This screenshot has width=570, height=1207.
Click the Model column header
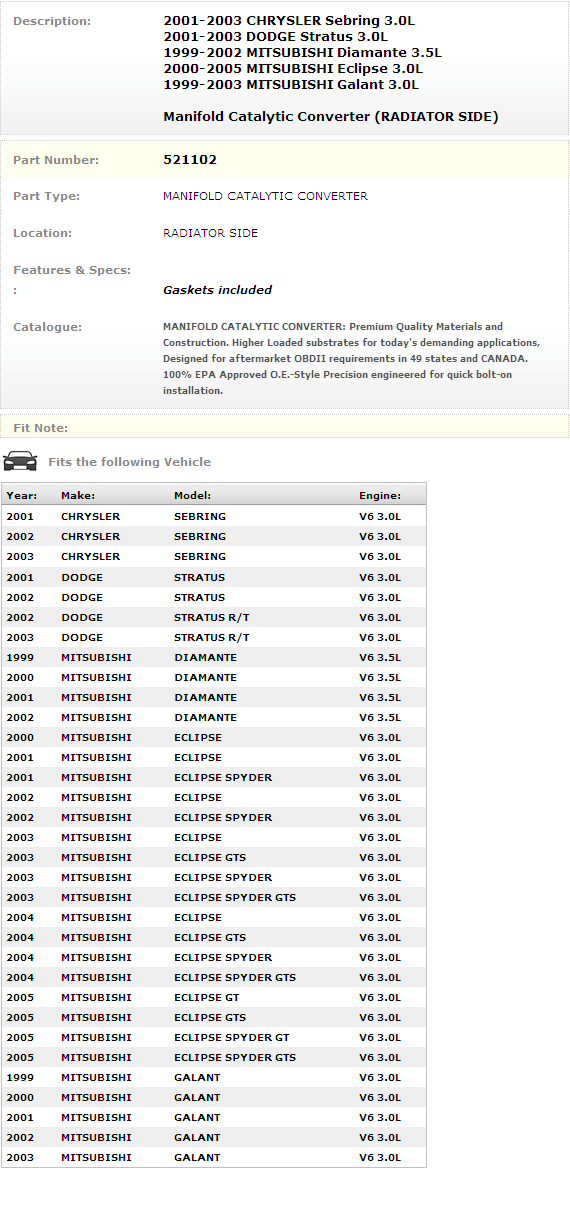point(193,495)
